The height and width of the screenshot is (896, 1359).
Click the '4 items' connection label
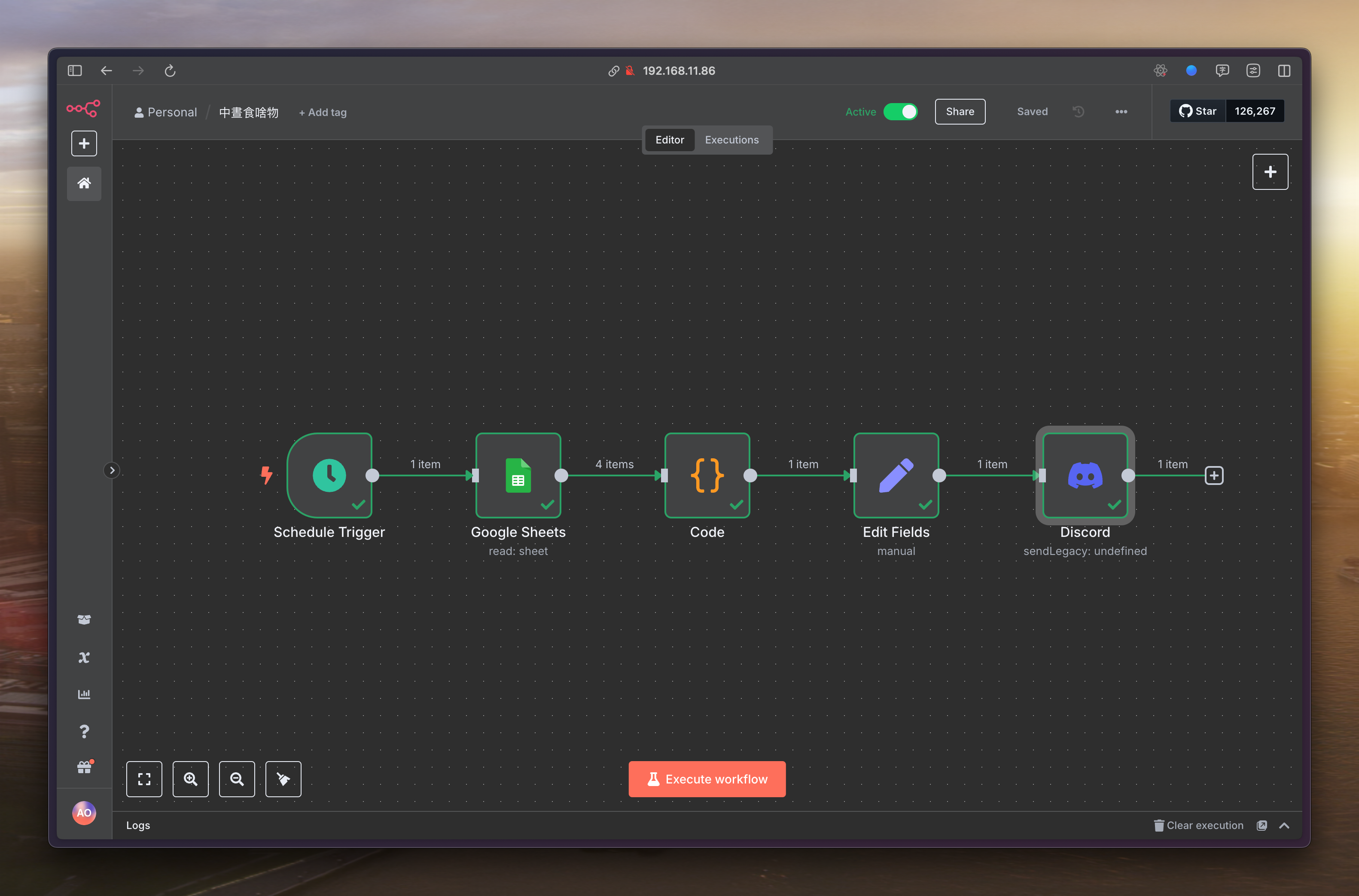(x=615, y=464)
